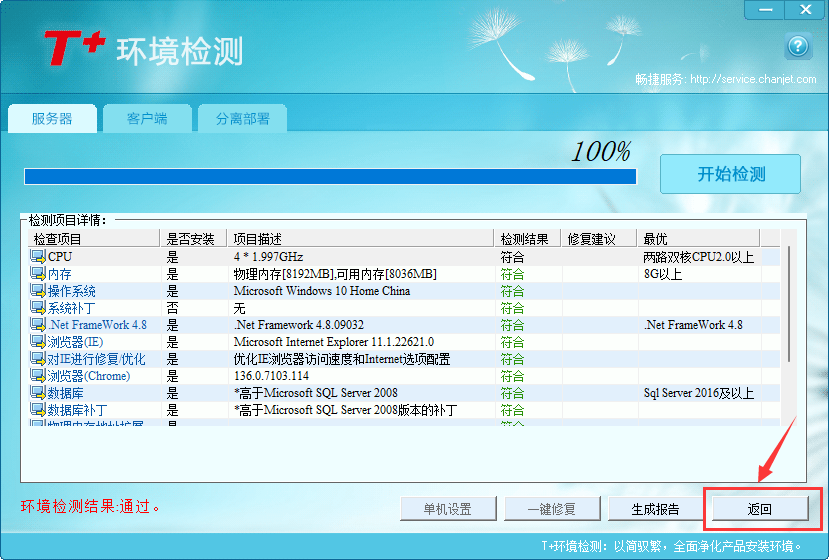The height and width of the screenshot is (560, 829).
Task: Select the 内存 item text
Action: click(x=59, y=274)
